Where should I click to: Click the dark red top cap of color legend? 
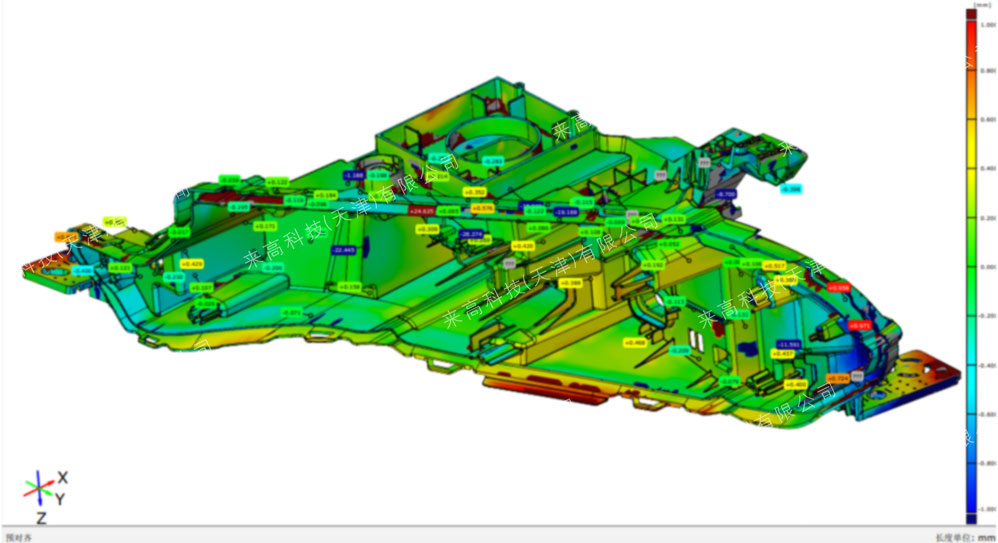[x=971, y=14]
